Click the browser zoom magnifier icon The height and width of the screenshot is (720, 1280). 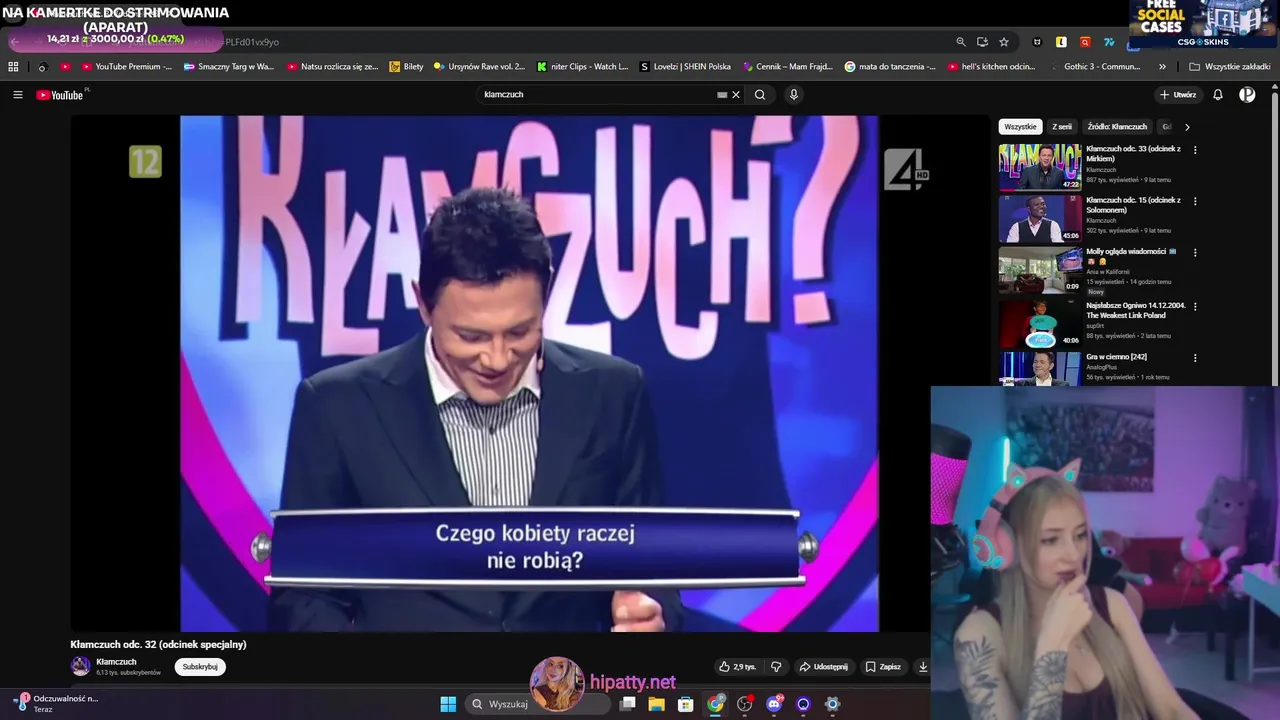(961, 42)
